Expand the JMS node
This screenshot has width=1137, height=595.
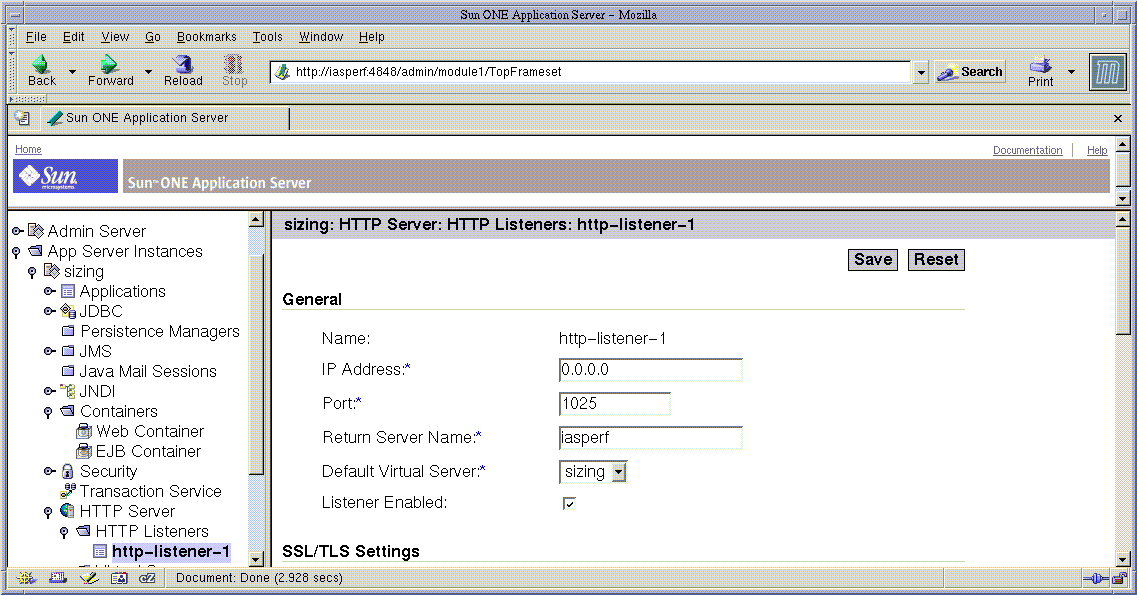click(x=49, y=351)
